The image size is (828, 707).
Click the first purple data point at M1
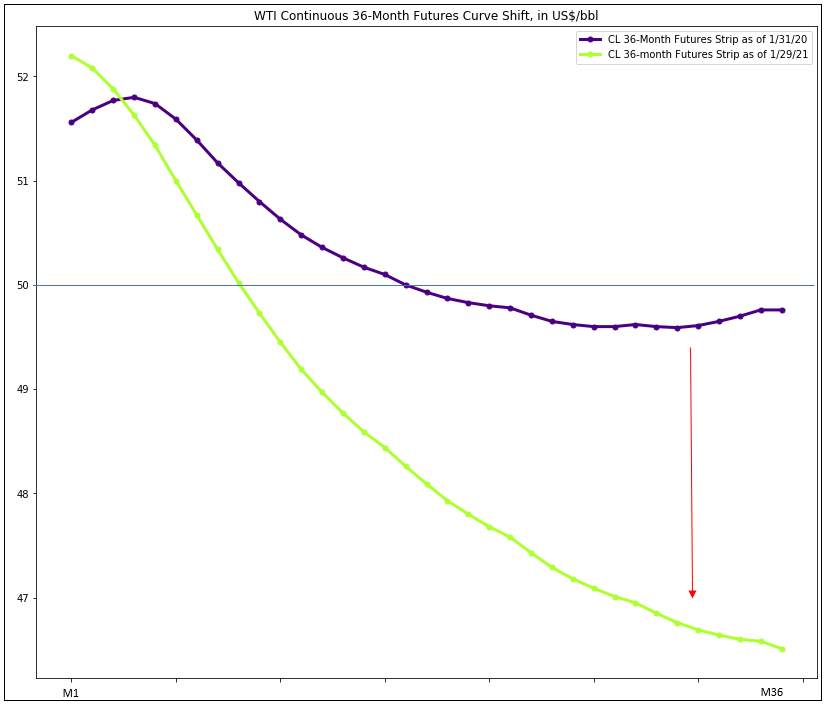(x=72, y=122)
